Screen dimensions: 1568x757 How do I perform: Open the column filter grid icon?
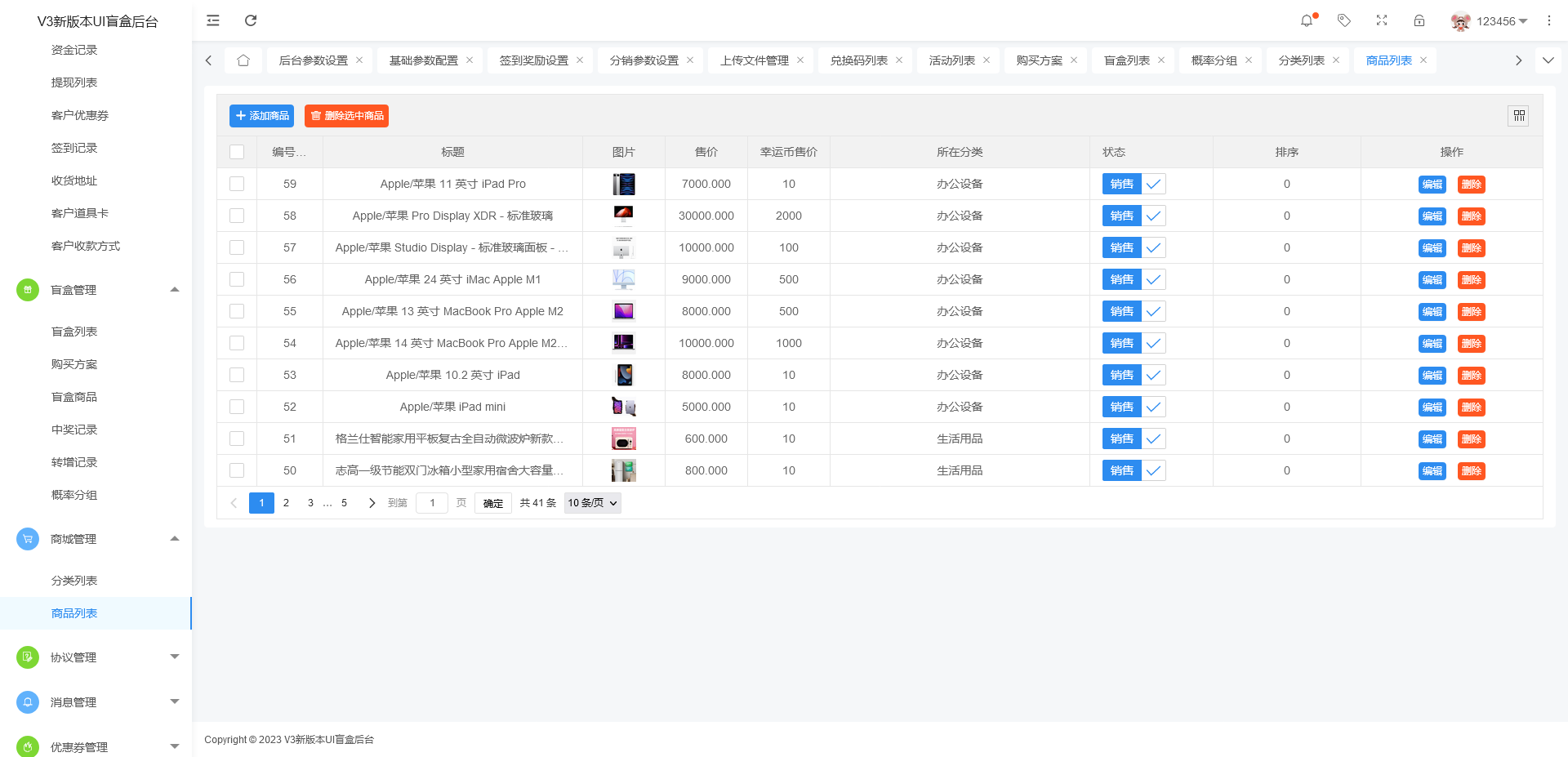click(1518, 116)
